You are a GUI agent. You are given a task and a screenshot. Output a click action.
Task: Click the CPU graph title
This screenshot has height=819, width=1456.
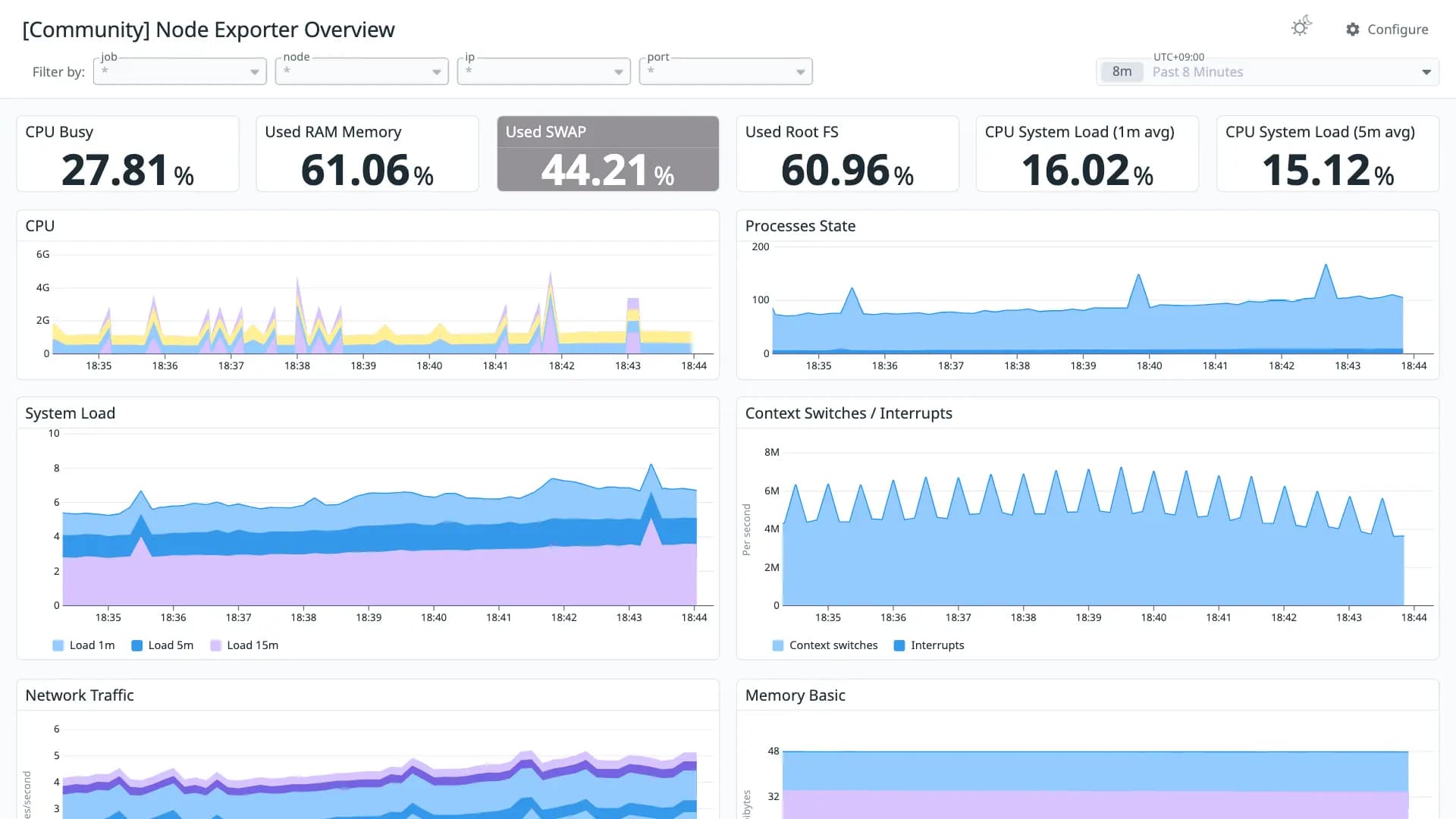[40, 226]
